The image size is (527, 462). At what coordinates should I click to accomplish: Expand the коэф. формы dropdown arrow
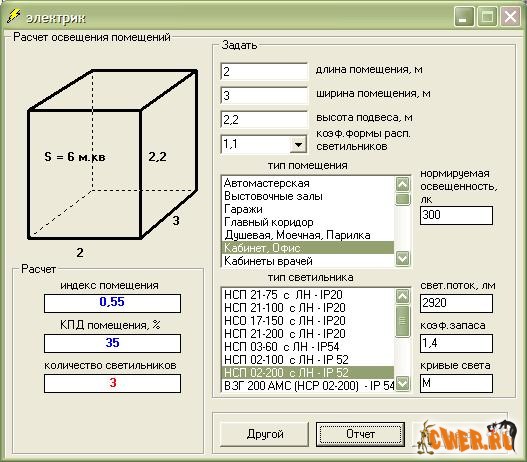coord(298,144)
